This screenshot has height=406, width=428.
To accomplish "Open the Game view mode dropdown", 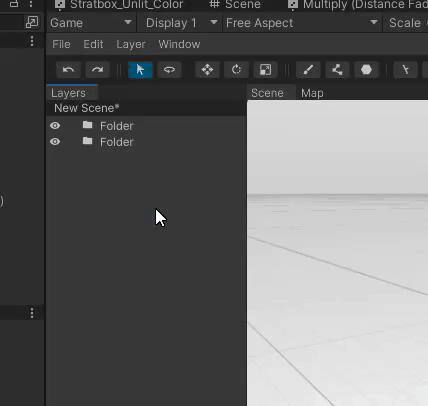I will click(91, 23).
